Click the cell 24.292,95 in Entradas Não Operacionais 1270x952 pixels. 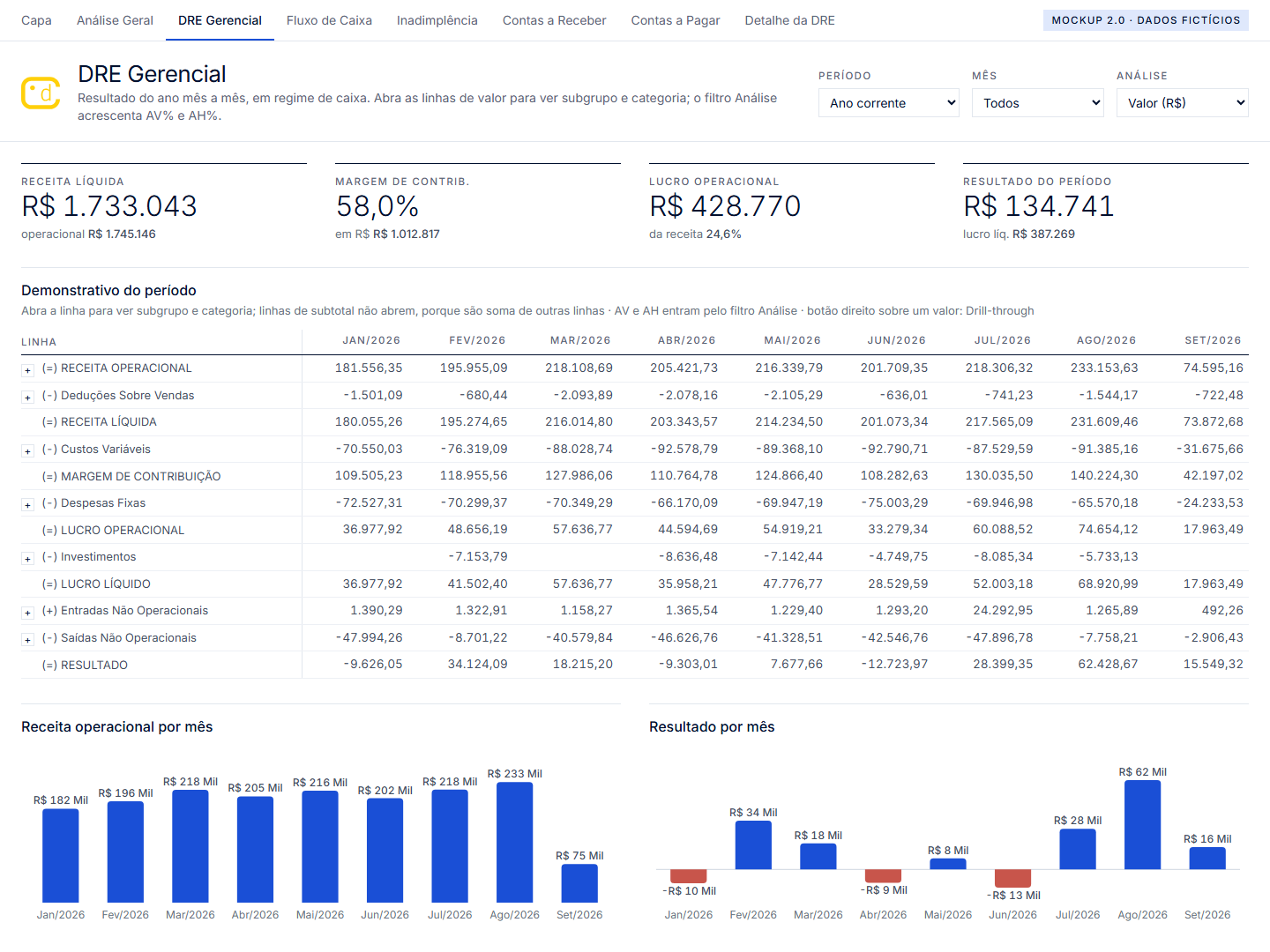[1003, 610]
